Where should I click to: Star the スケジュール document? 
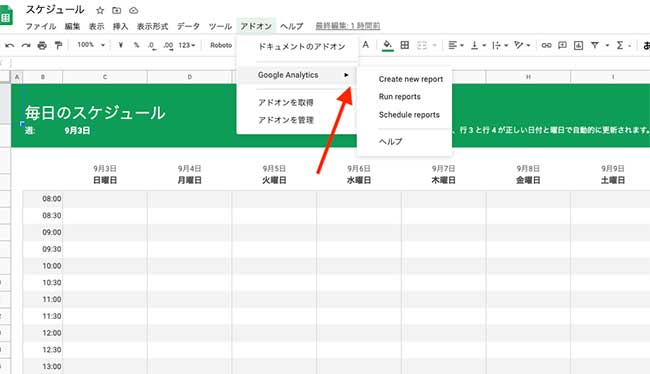(100, 10)
